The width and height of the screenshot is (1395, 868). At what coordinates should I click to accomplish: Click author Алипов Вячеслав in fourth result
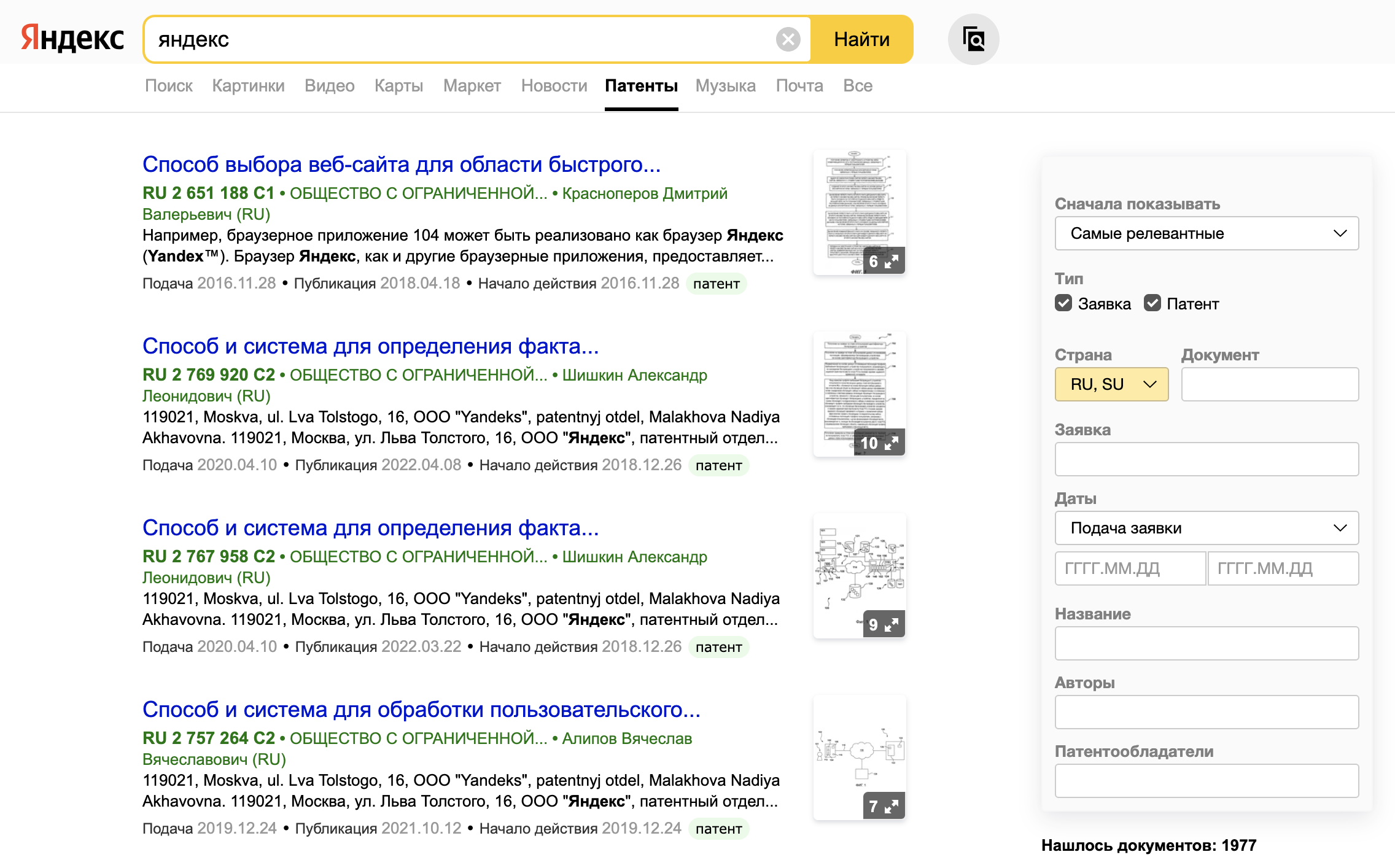coord(627,738)
